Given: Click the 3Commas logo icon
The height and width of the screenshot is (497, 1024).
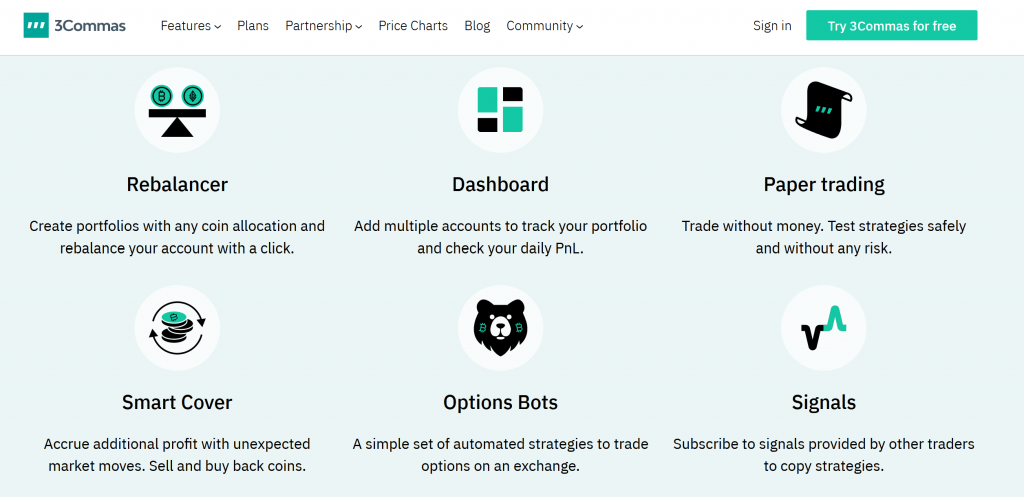Looking at the screenshot, I should tap(36, 25).
